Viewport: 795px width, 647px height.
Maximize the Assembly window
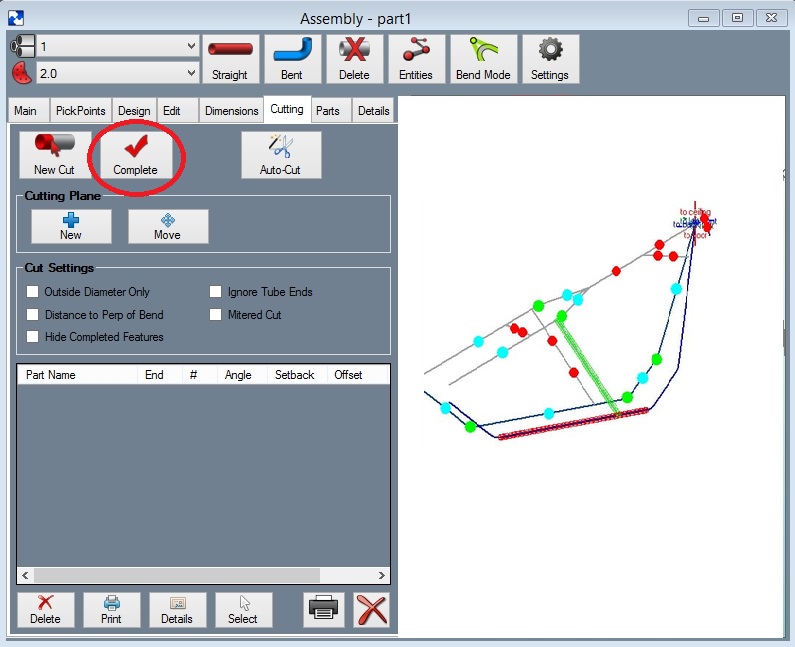click(x=738, y=18)
